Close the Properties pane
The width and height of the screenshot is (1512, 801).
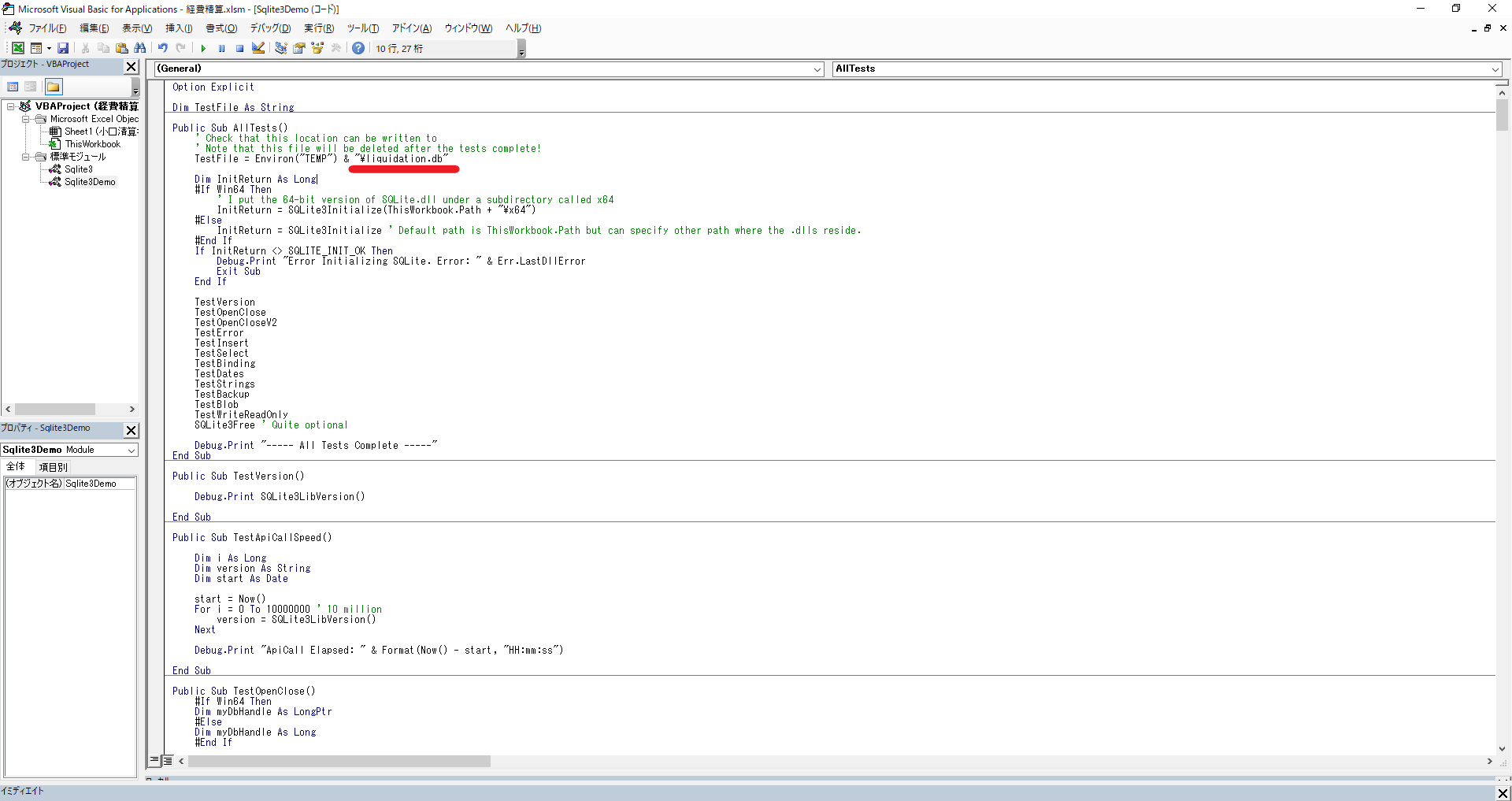(132, 430)
